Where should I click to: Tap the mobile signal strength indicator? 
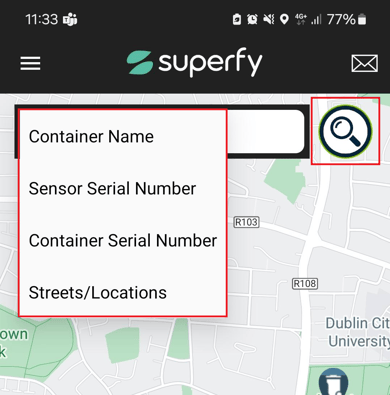click(x=316, y=19)
